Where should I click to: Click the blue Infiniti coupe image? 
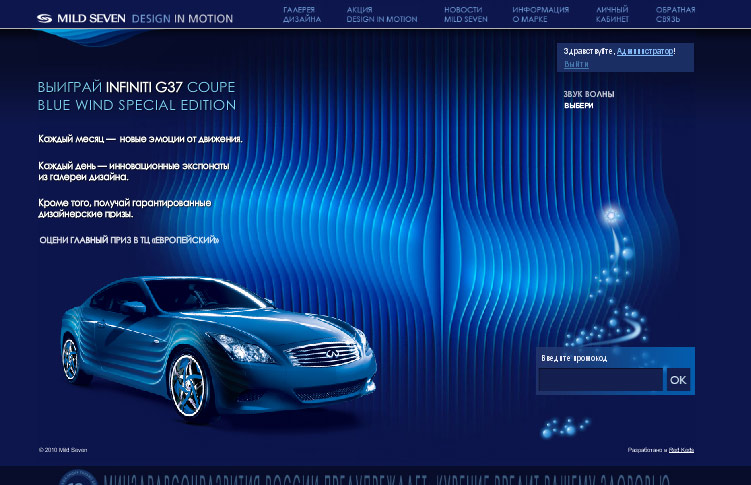(x=218, y=349)
